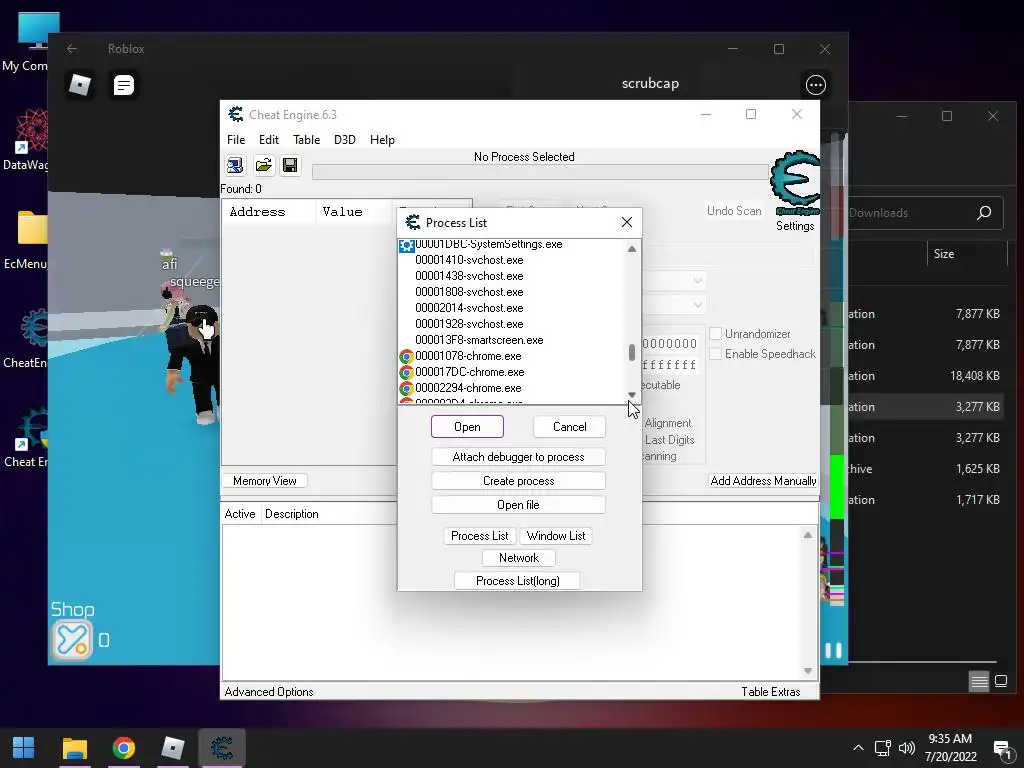Select the CheatEn desktop icon
This screenshot has height=768, width=1024.
(25, 338)
